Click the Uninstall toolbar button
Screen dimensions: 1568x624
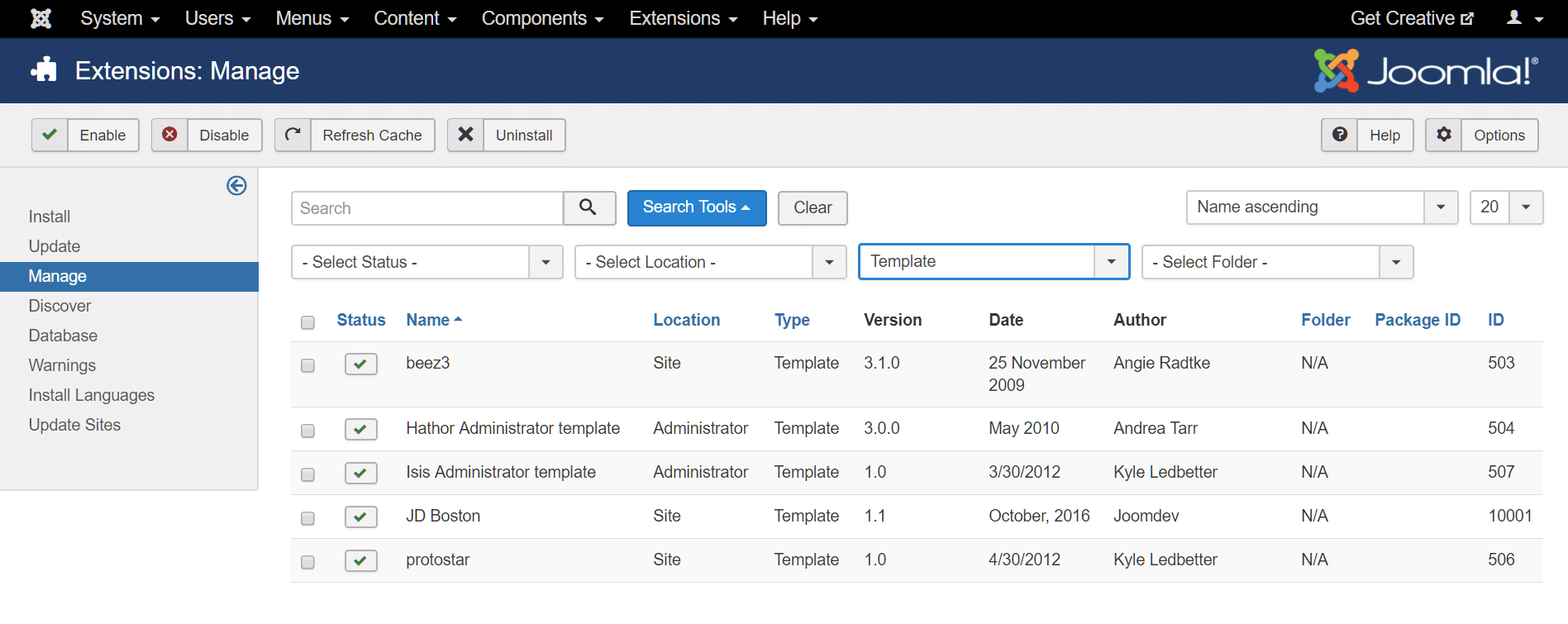pyautogui.click(x=506, y=136)
